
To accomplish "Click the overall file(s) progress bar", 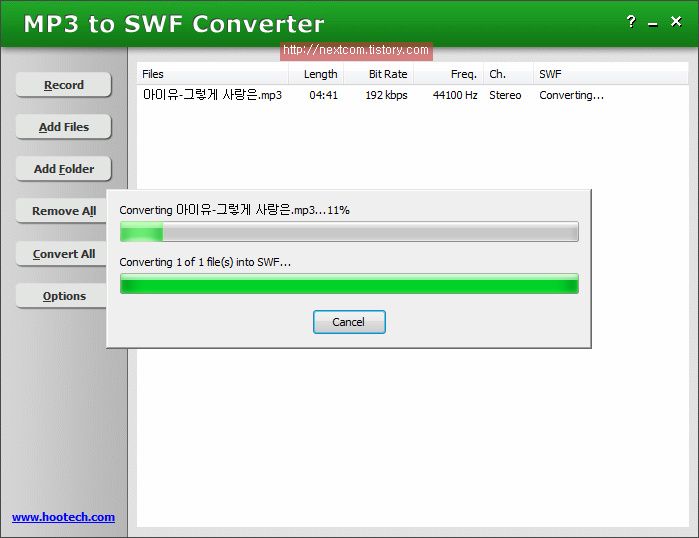I will [349, 283].
